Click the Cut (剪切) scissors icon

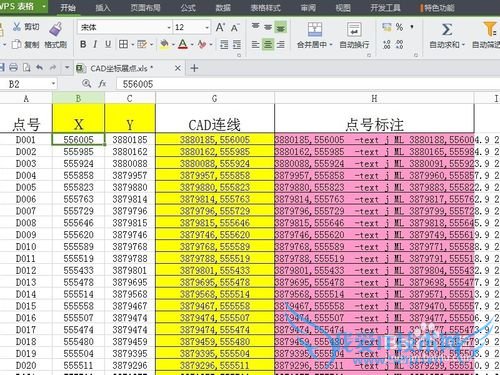click(17, 27)
